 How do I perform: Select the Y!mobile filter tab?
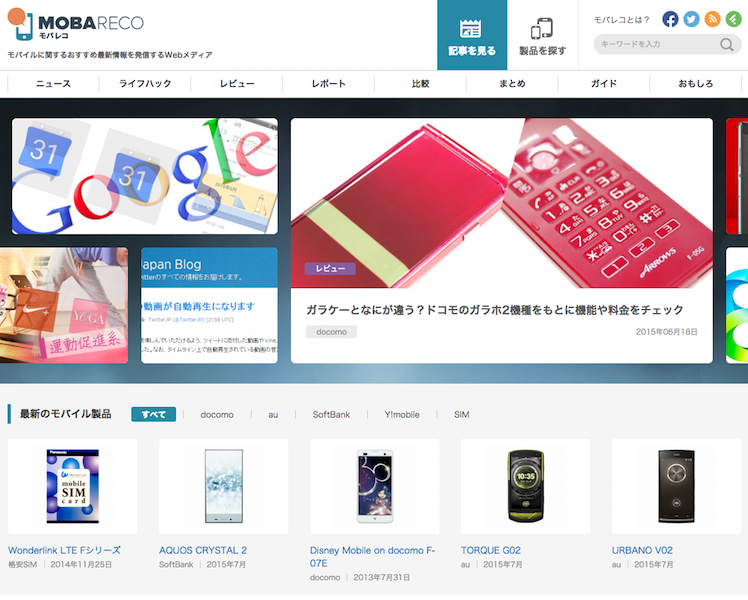(x=402, y=415)
